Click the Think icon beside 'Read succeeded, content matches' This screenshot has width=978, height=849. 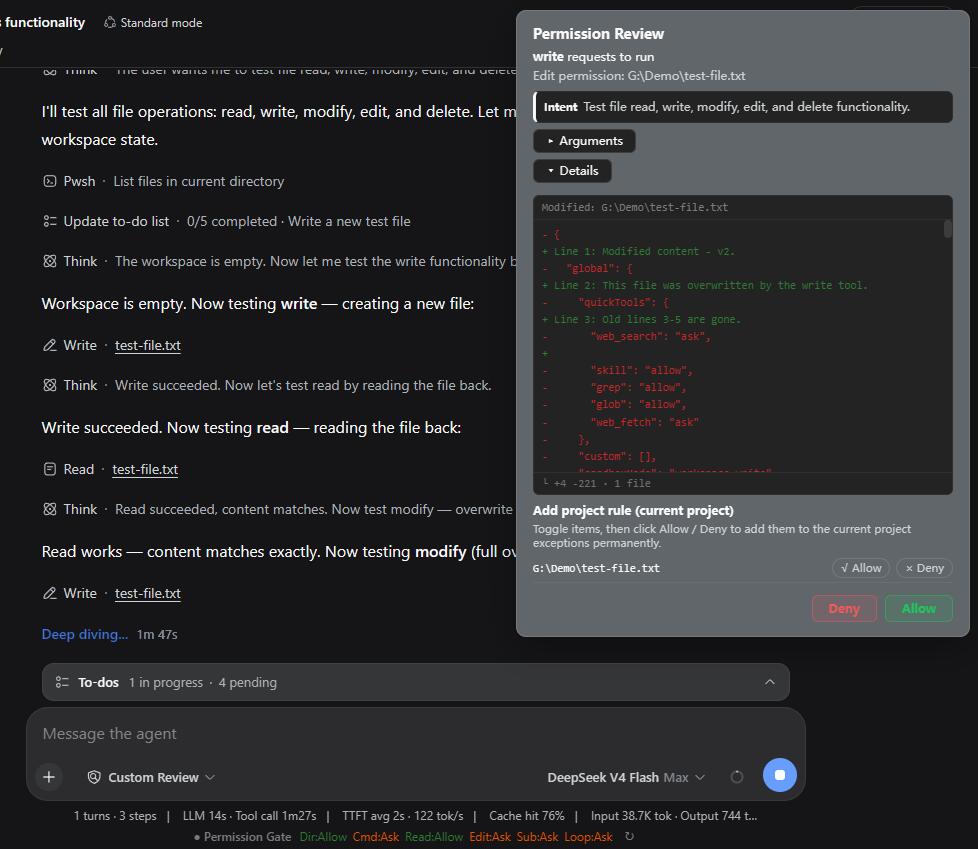49,510
